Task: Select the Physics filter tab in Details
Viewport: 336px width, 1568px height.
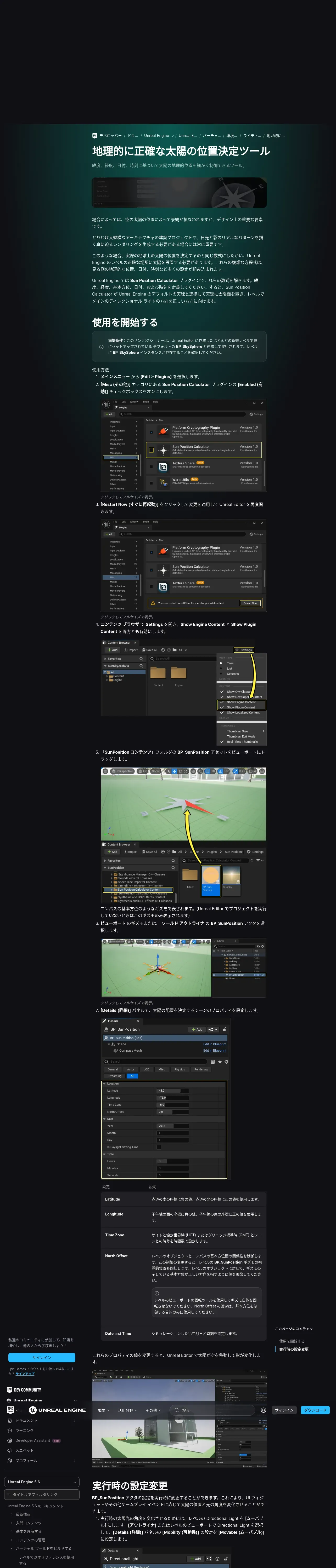Action: pos(179,1069)
